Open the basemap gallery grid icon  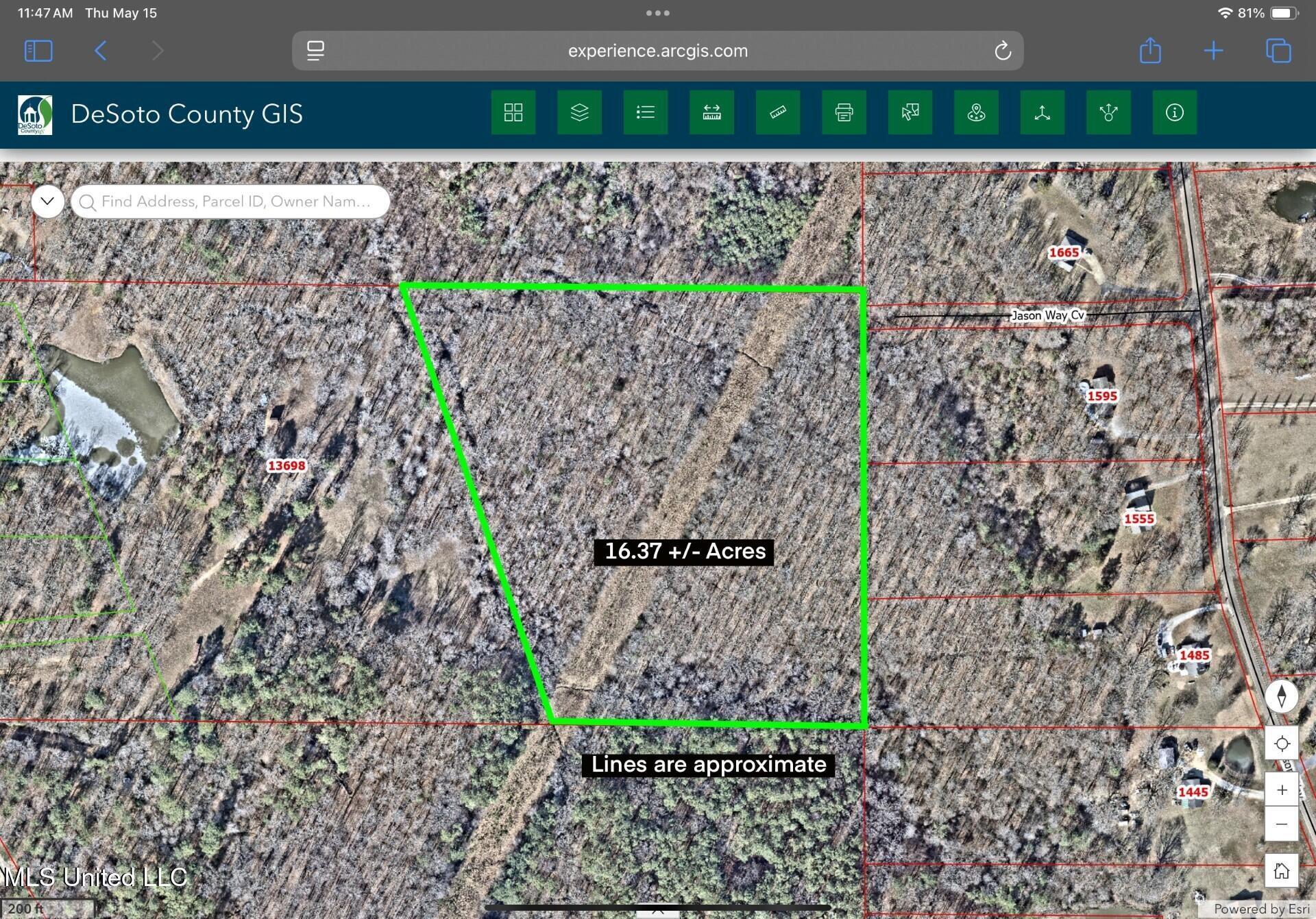tap(513, 112)
